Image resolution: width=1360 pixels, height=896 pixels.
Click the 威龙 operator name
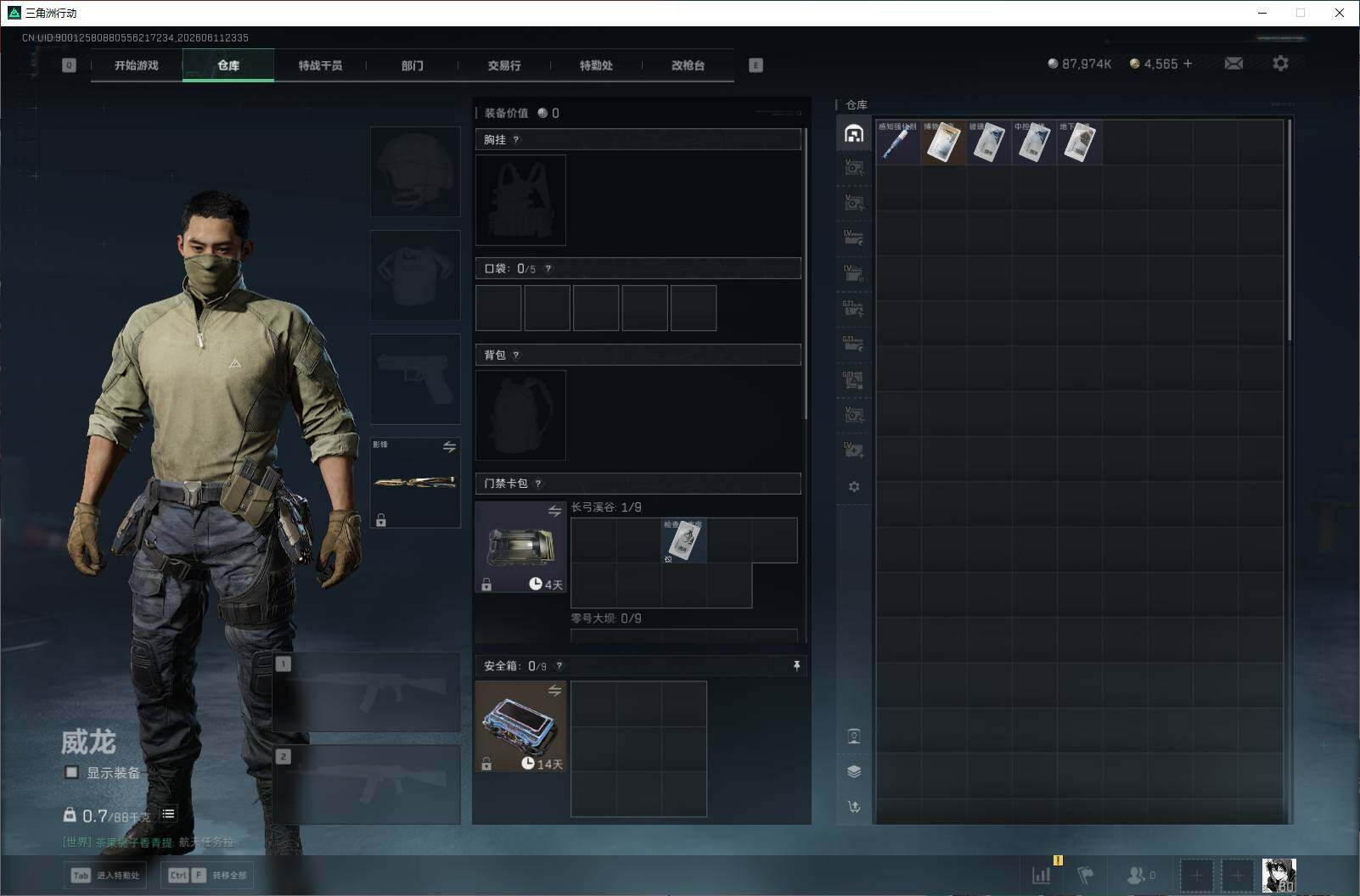88,742
